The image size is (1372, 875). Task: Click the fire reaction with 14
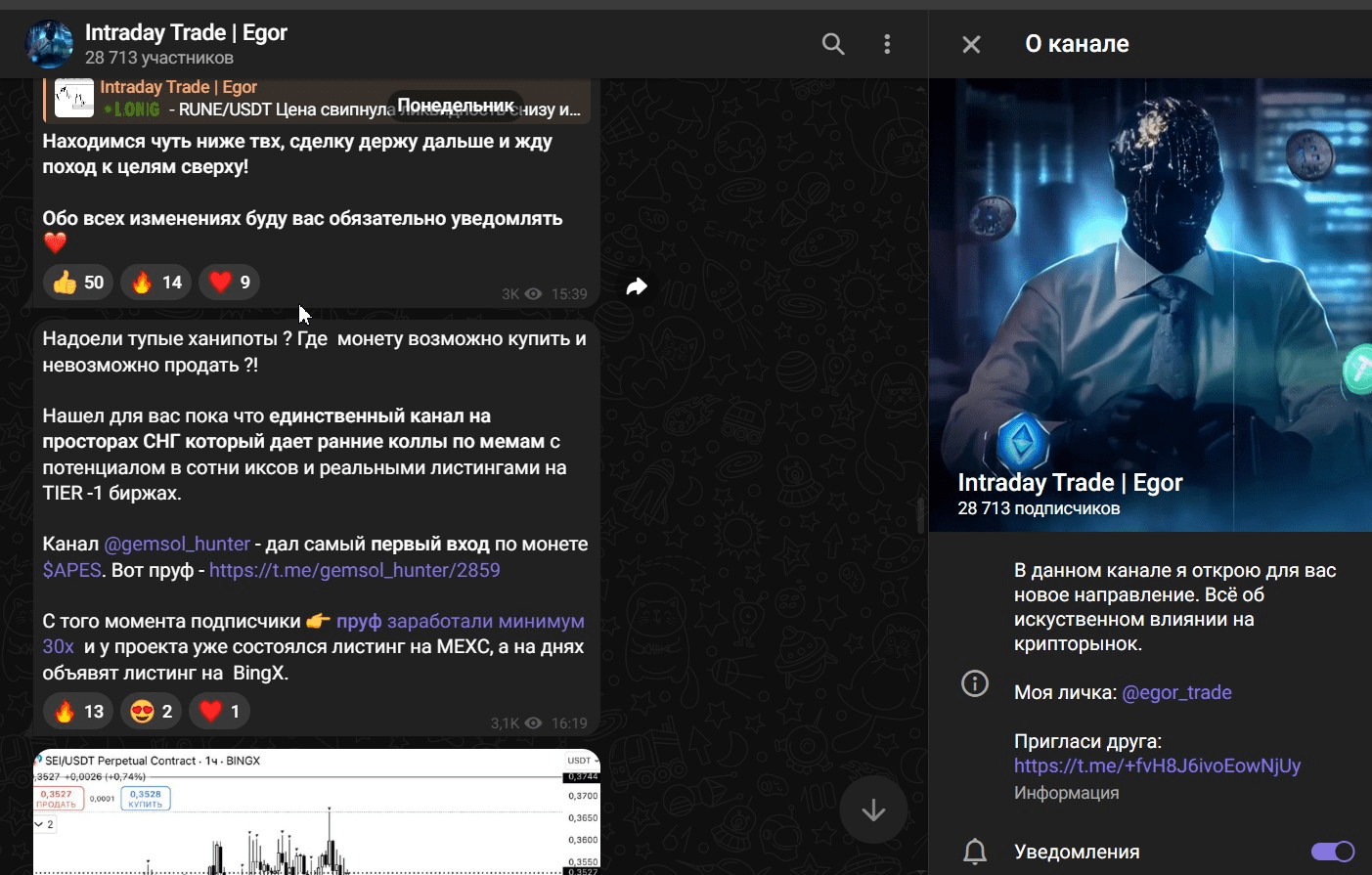point(156,283)
